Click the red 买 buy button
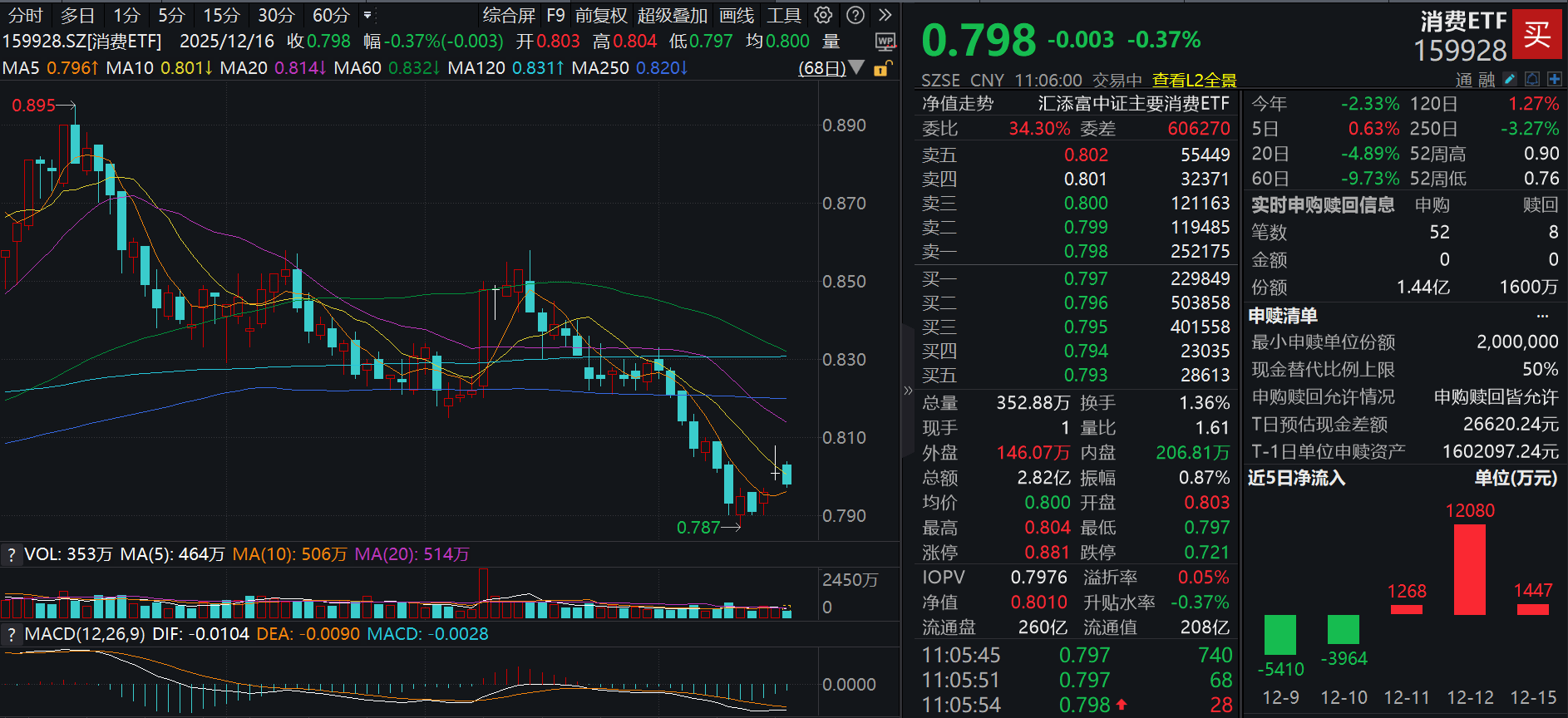 tap(1536, 34)
